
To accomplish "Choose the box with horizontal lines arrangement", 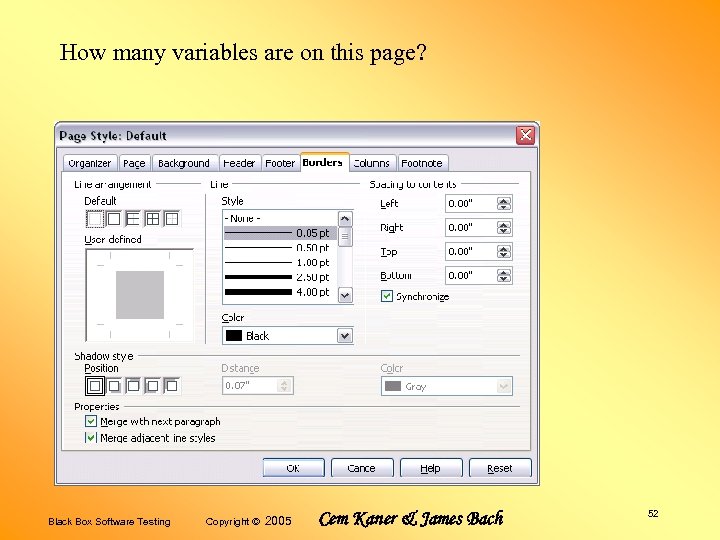I will click(x=133, y=219).
